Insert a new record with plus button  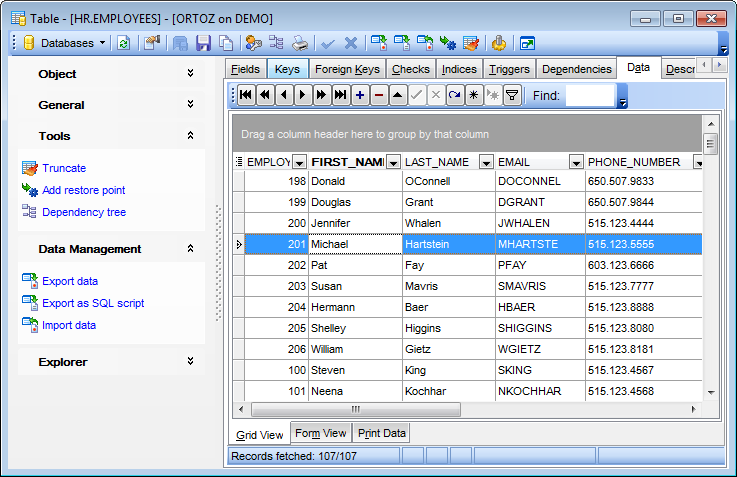[360, 95]
